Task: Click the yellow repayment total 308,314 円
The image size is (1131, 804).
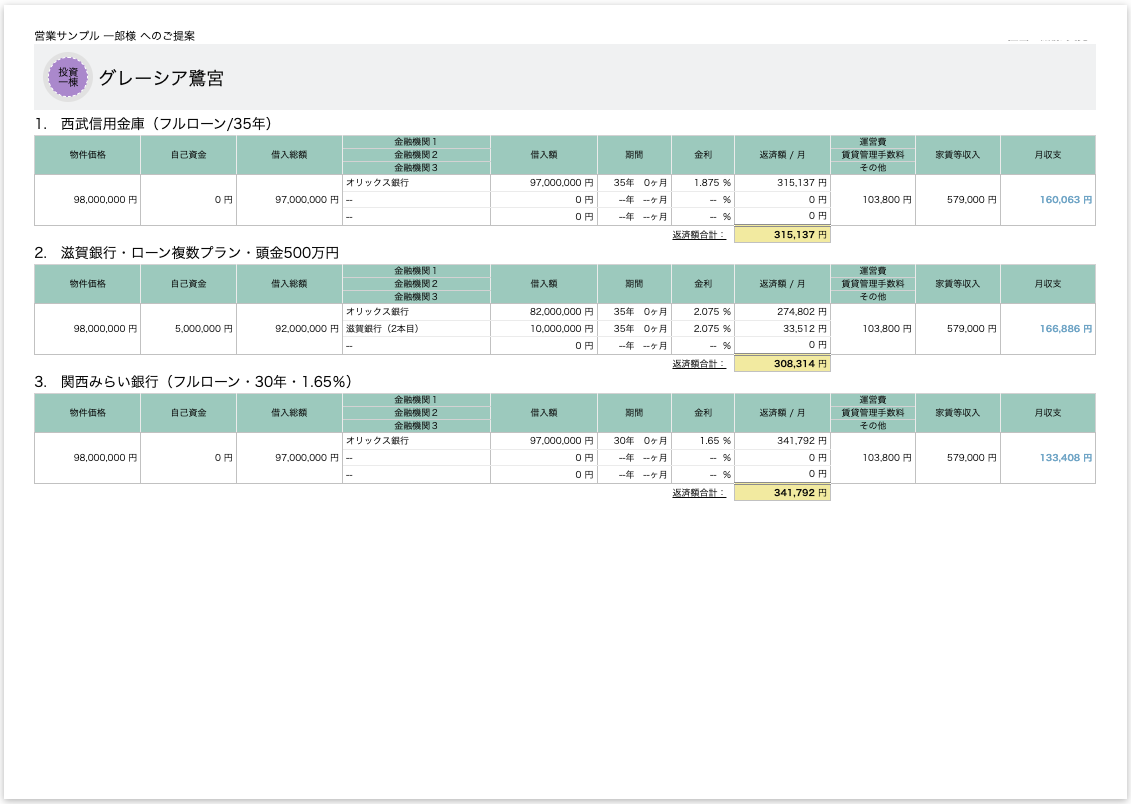Action: 782,363
